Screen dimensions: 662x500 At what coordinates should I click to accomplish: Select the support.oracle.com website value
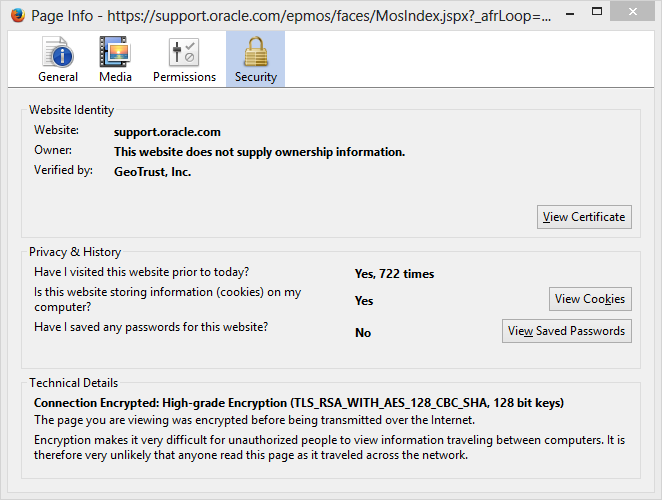coord(167,132)
